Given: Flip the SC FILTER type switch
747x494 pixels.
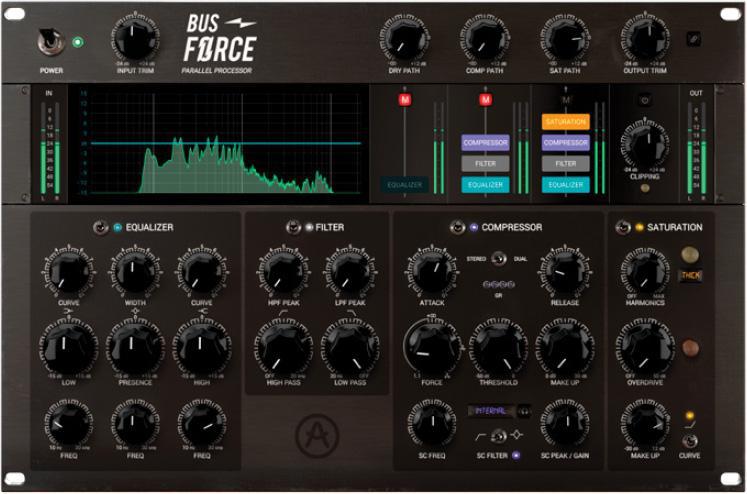Looking at the screenshot, I should 498,436.
